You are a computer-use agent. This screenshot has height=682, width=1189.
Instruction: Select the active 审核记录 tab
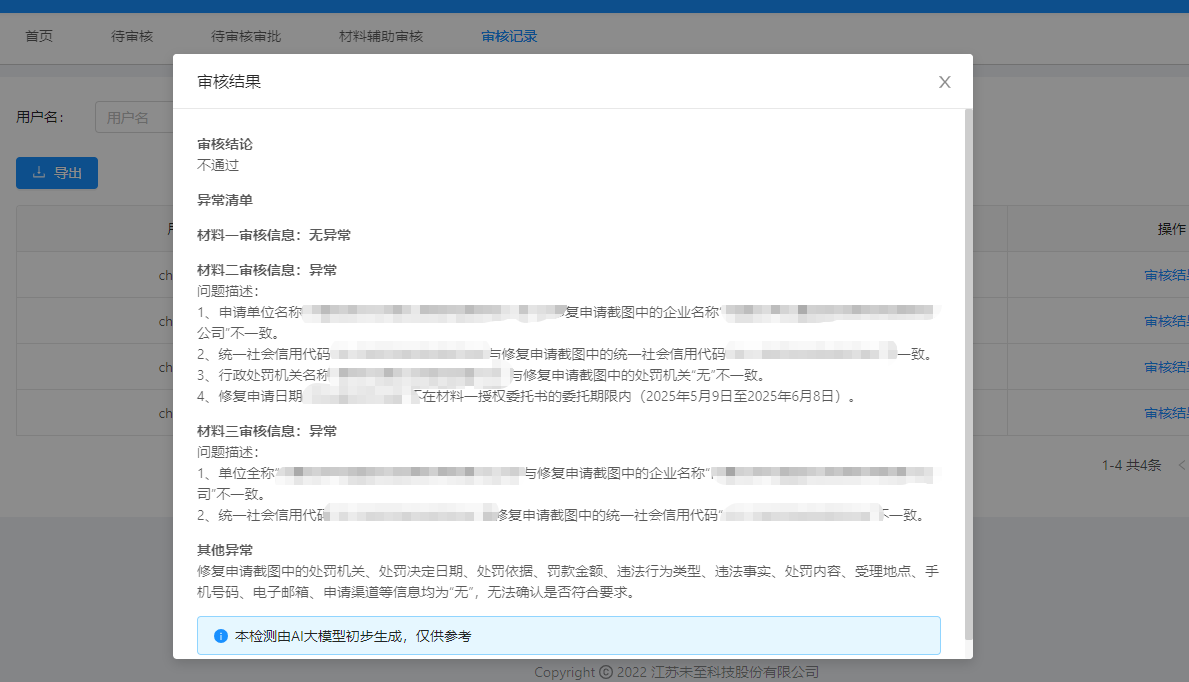click(x=509, y=37)
